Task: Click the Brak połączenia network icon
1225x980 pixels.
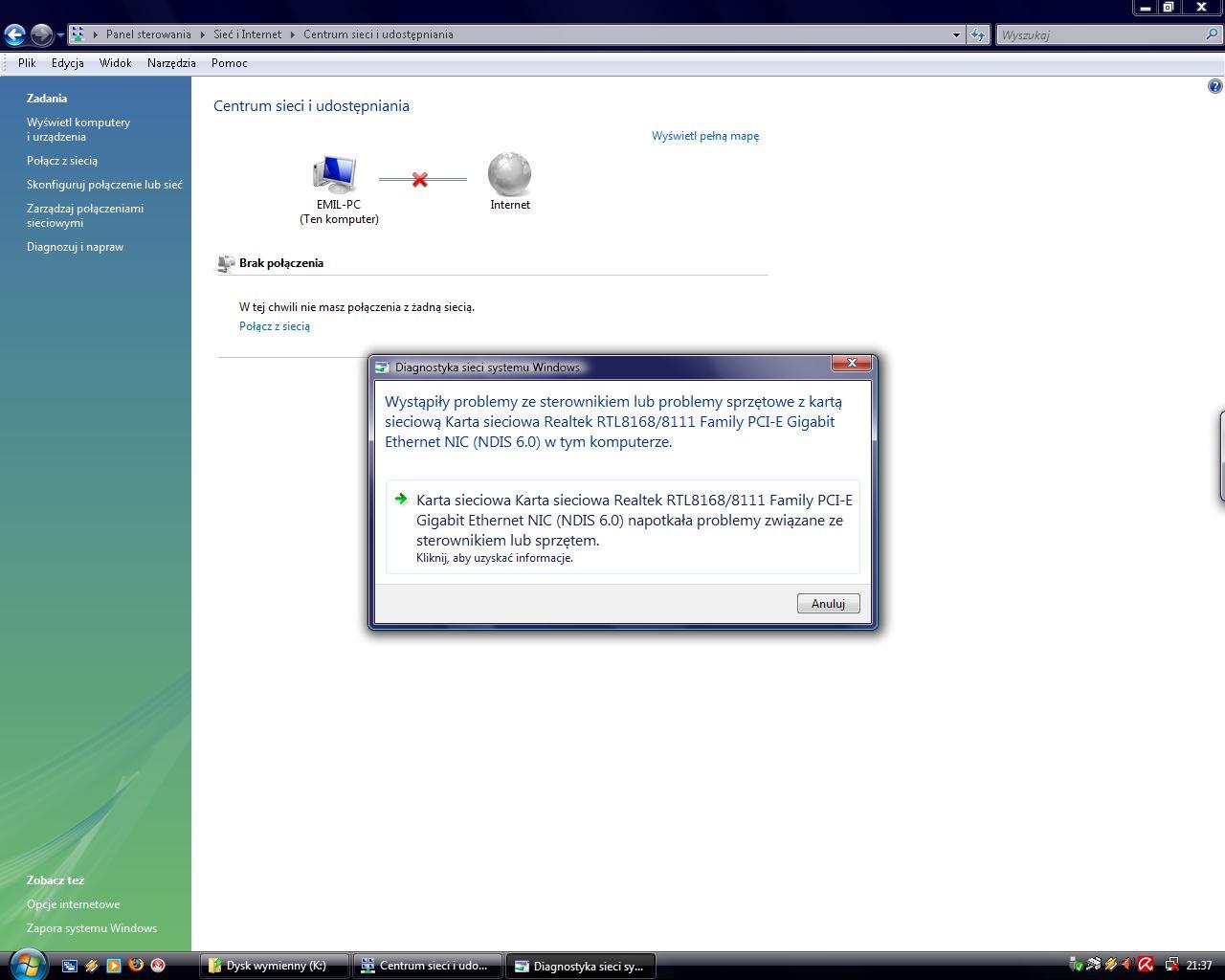Action: click(x=225, y=263)
